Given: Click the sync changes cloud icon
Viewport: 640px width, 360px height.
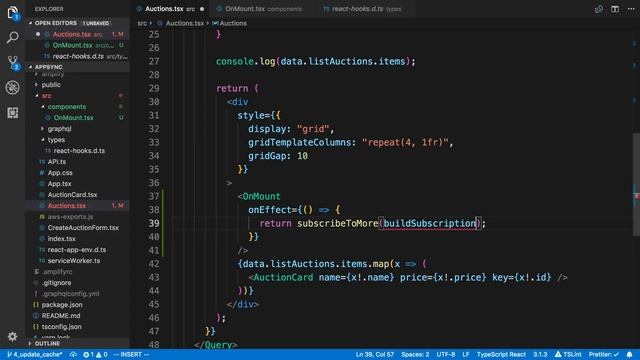Looking at the screenshot, I should [x=73, y=354].
